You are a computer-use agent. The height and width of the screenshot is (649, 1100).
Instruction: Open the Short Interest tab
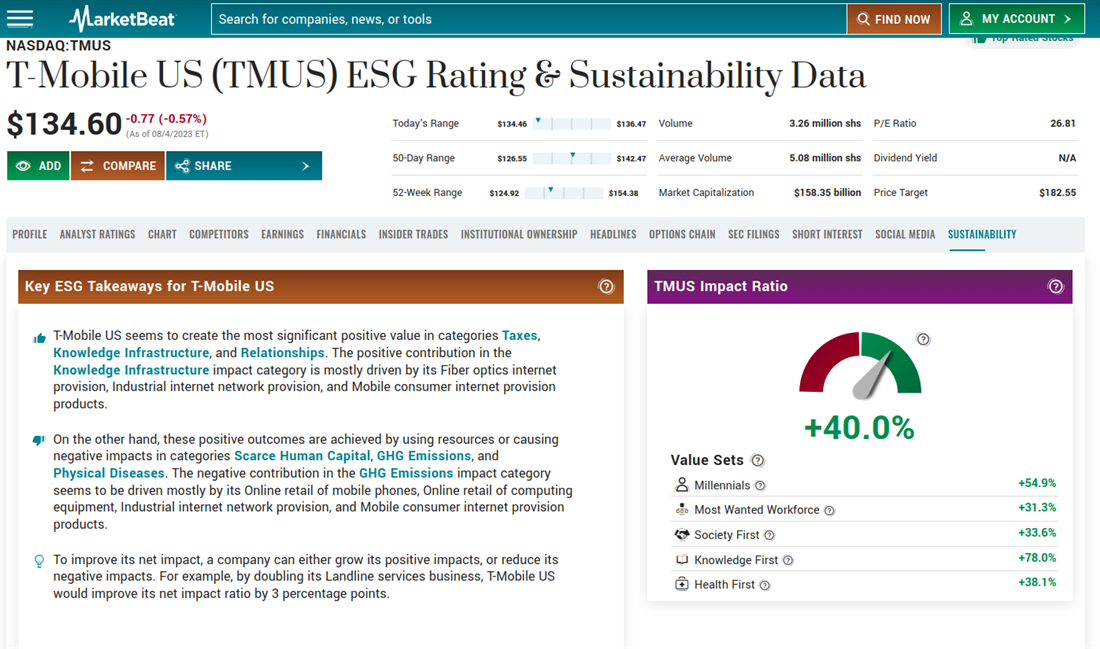pos(827,234)
